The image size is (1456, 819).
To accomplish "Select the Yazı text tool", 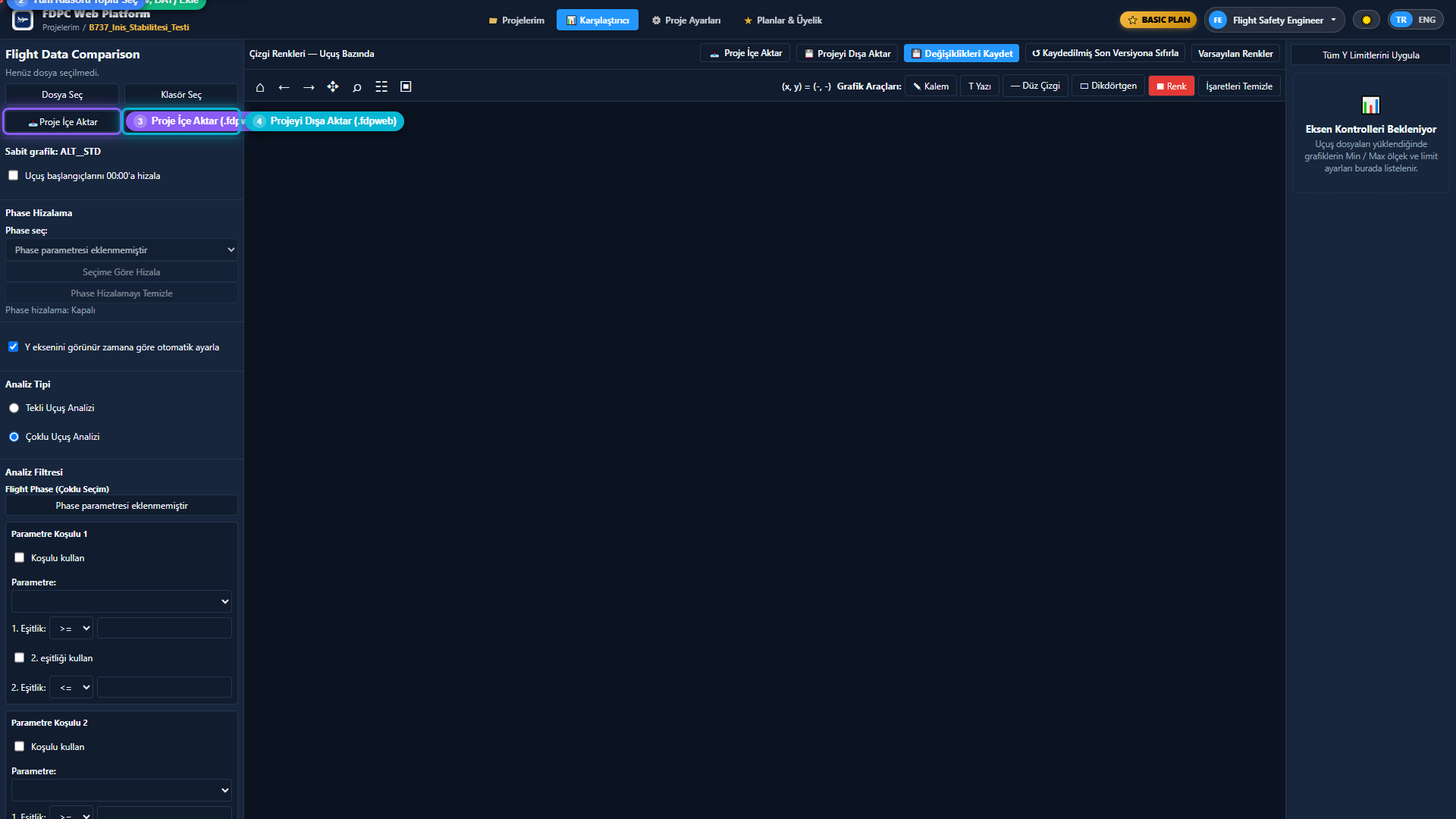I will [980, 86].
